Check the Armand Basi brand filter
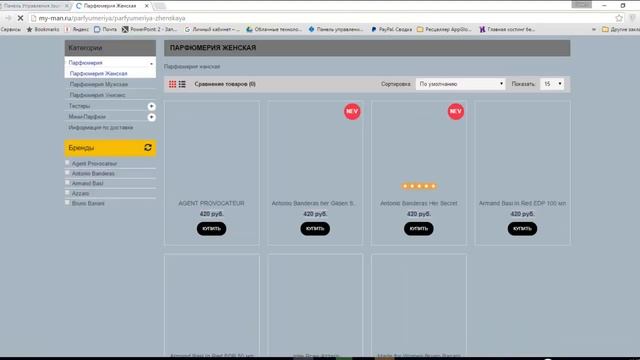 click(67, 182)
